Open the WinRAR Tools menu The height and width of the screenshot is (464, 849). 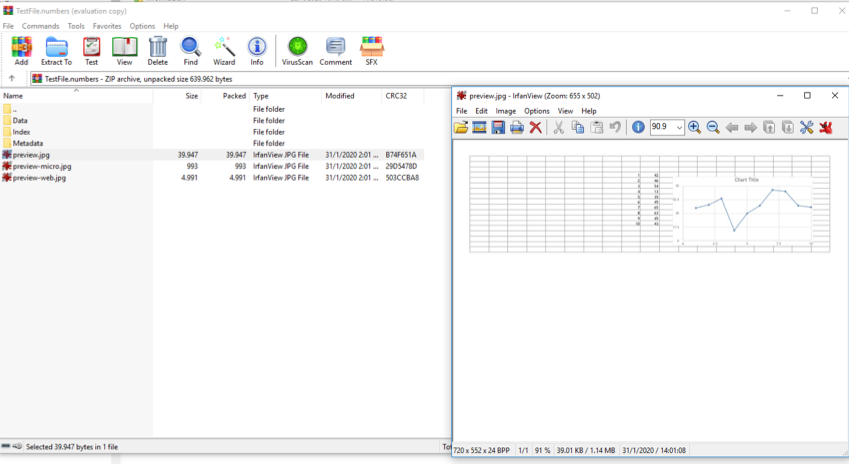click(x=76, y=26)
